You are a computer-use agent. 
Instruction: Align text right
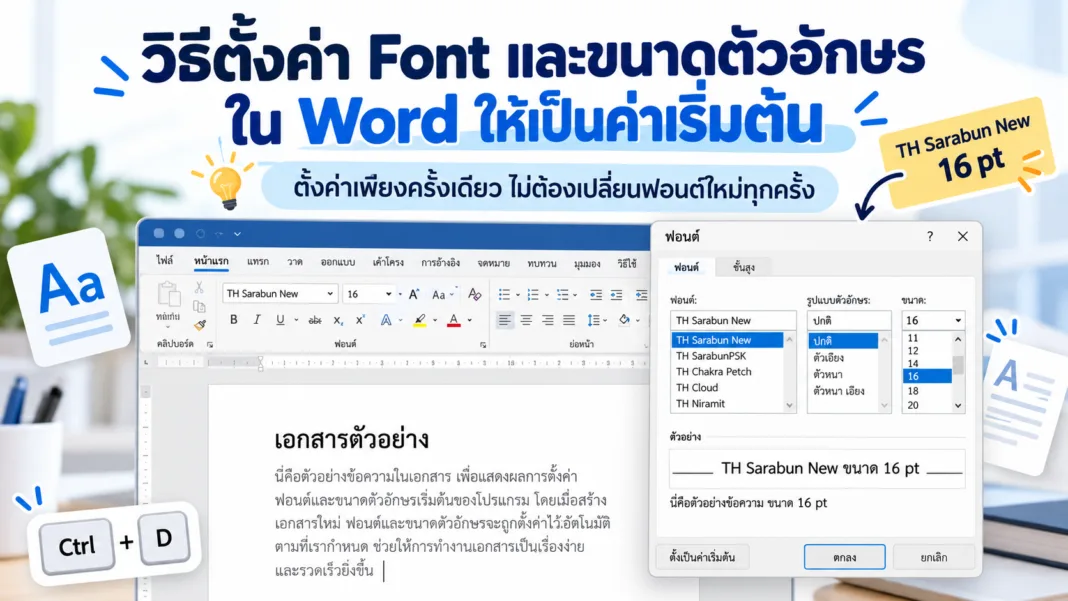548,320
